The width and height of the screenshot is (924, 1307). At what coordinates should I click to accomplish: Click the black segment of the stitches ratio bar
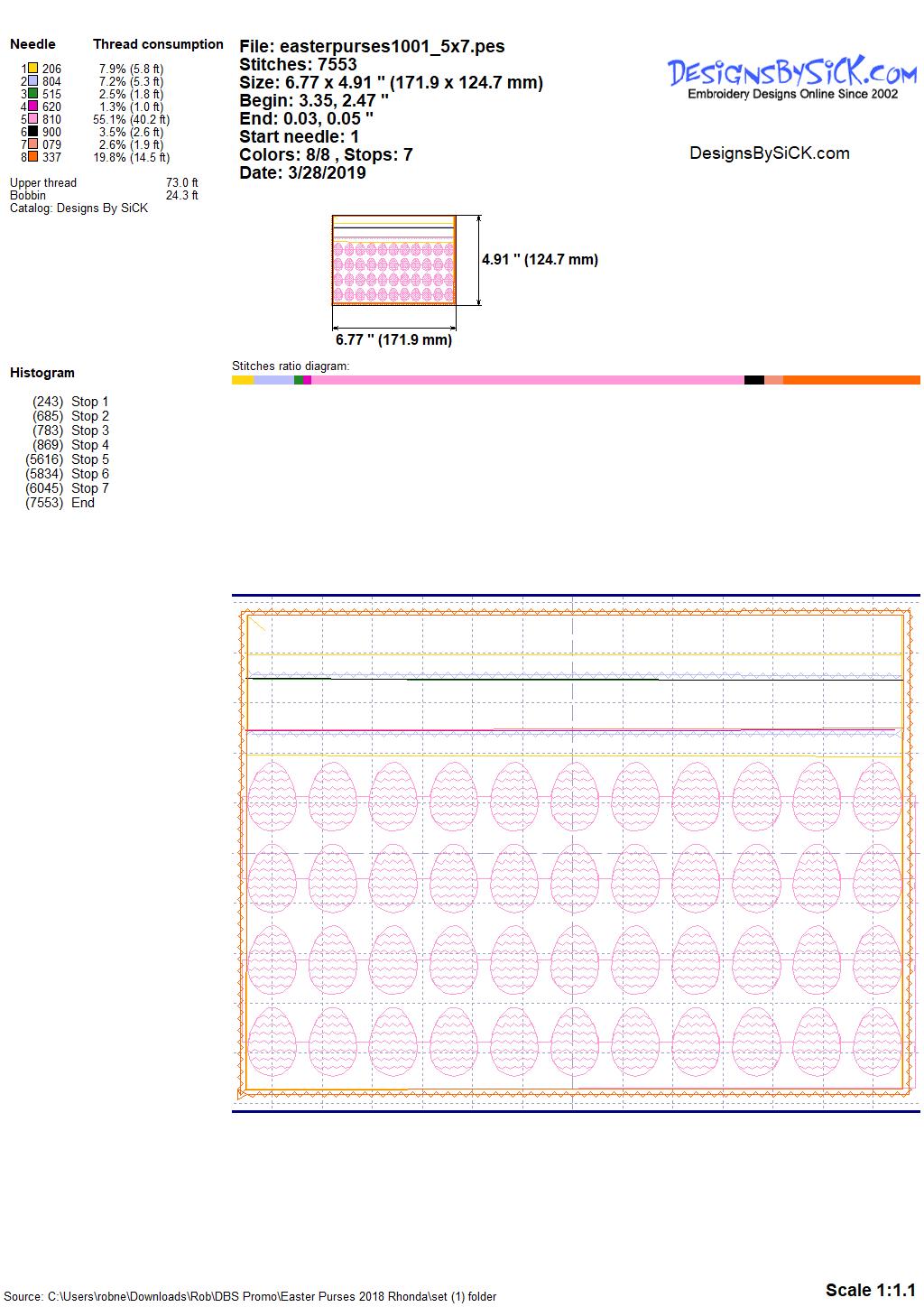(x=753, y=380)
